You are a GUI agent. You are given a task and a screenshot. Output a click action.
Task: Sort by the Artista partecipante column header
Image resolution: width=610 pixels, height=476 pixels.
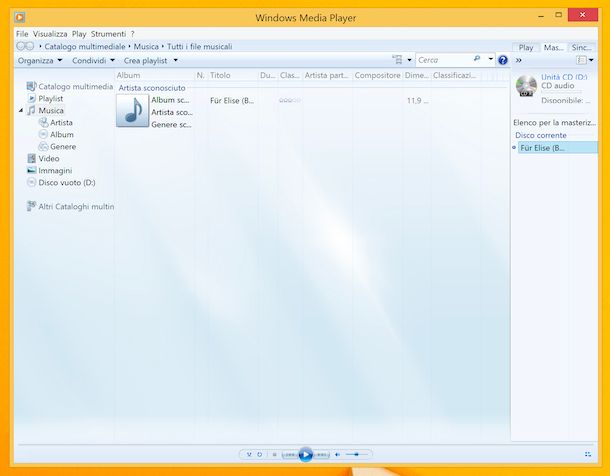pyautogui.click(x=327, y=75)
